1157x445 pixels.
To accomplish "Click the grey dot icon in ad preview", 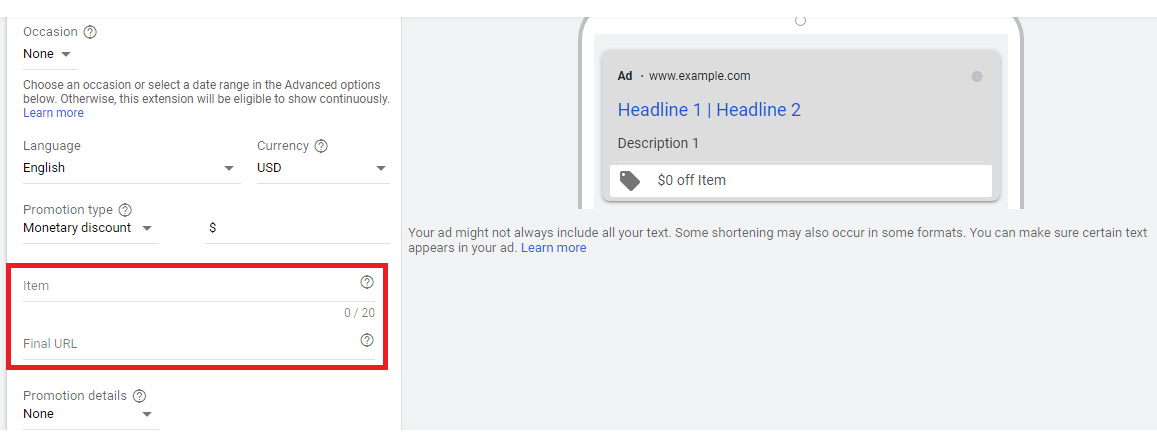I will [x=977, y=76].
